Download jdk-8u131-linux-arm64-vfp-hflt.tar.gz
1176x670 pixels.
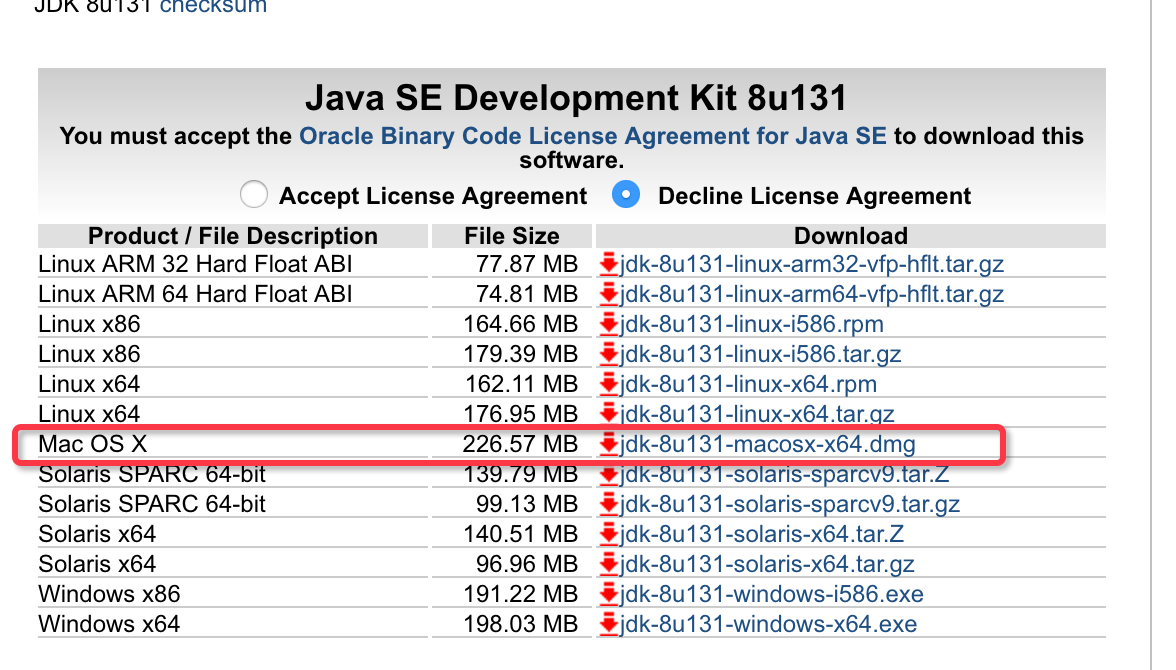[x=812, y=294]
